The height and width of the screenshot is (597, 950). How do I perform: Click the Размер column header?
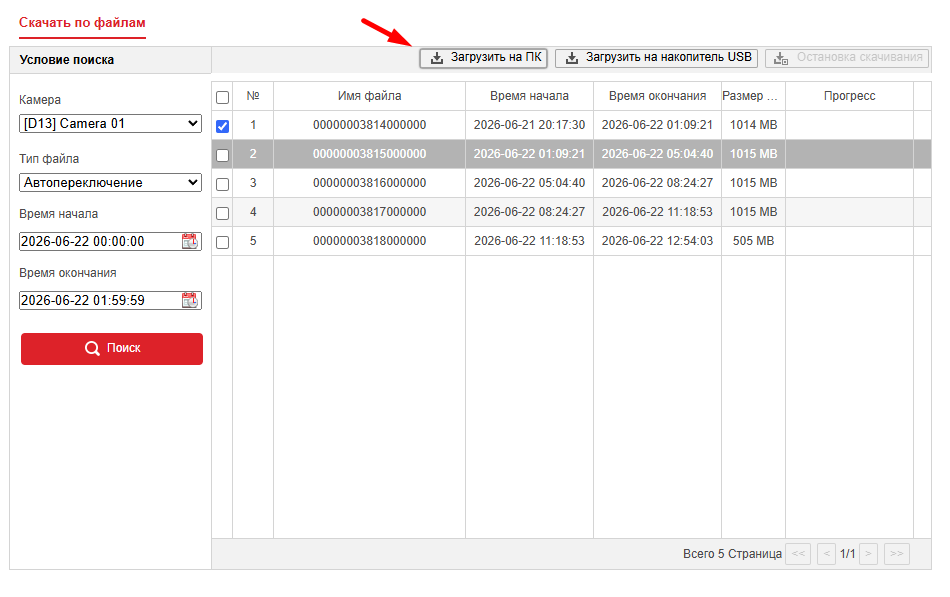coord(753,96)
